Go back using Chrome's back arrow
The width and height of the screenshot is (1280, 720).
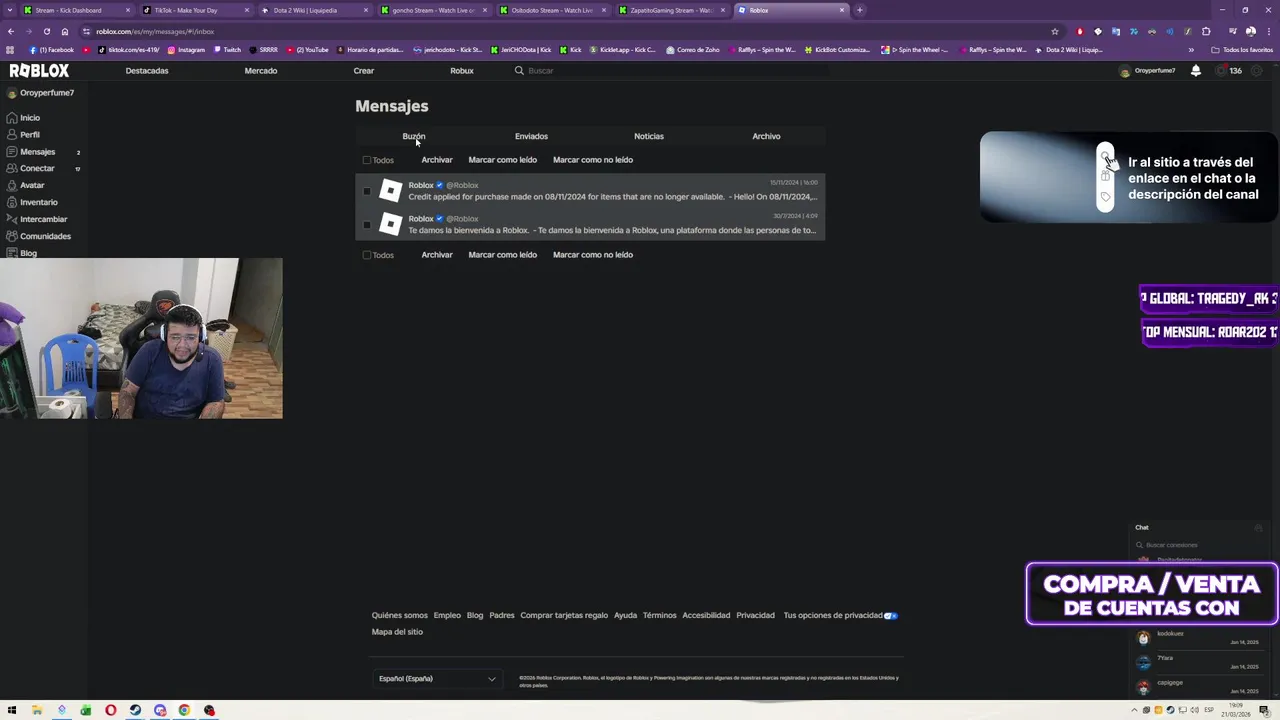(x=11, y=31)
